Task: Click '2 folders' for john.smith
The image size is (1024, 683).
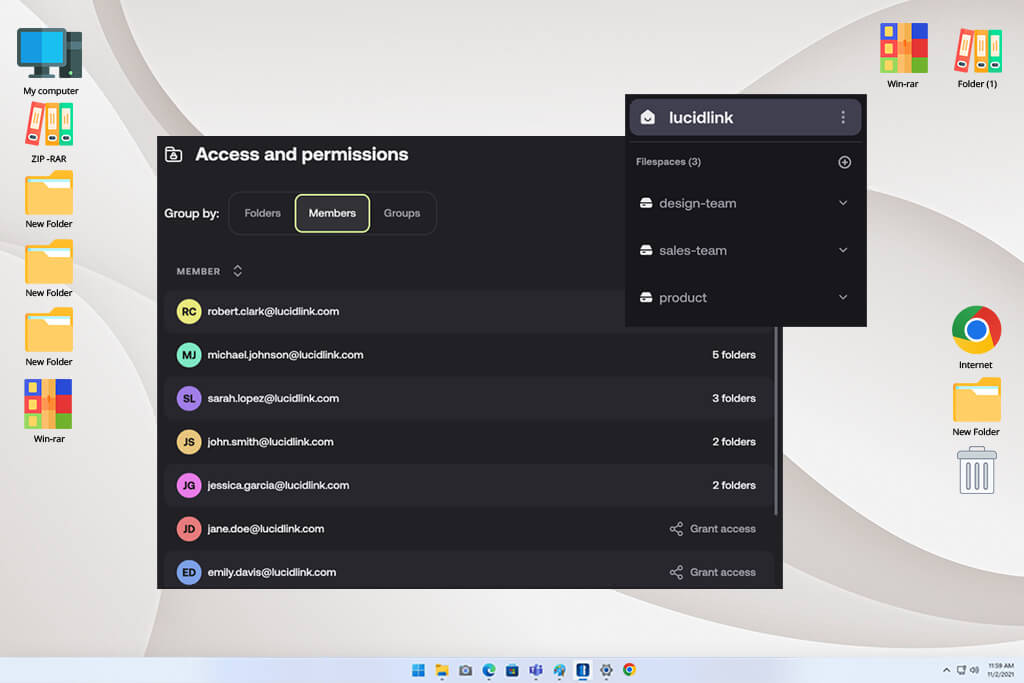Action: coord(734,441)
